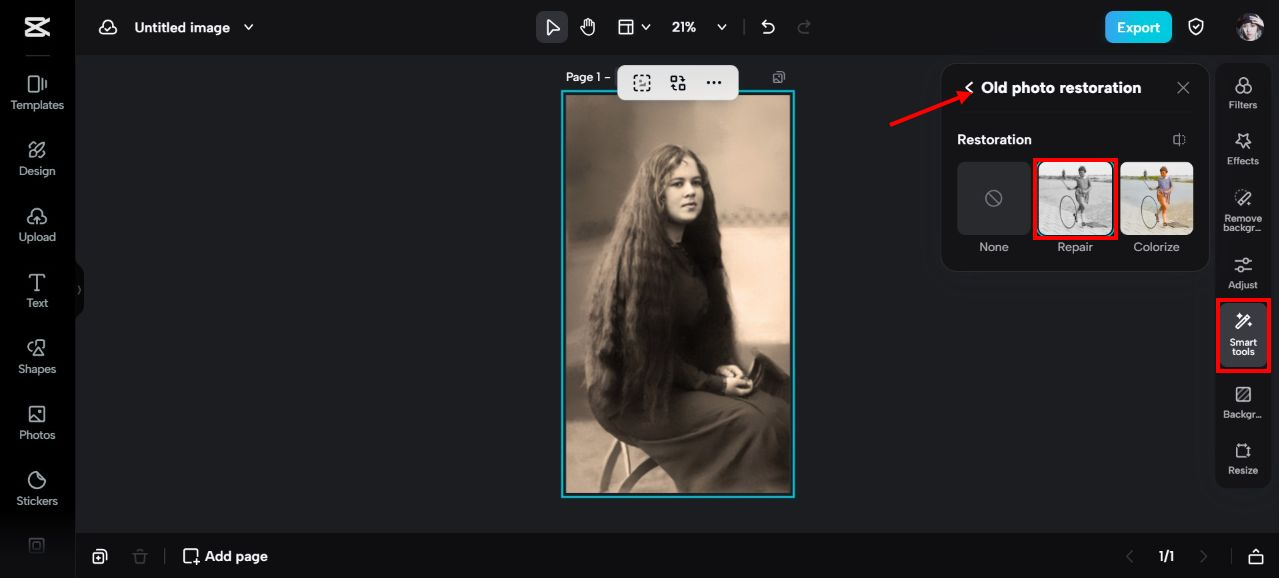1279x578 pixels.
Task: Go back from Old photo restoration
Action: coord(968,88)
